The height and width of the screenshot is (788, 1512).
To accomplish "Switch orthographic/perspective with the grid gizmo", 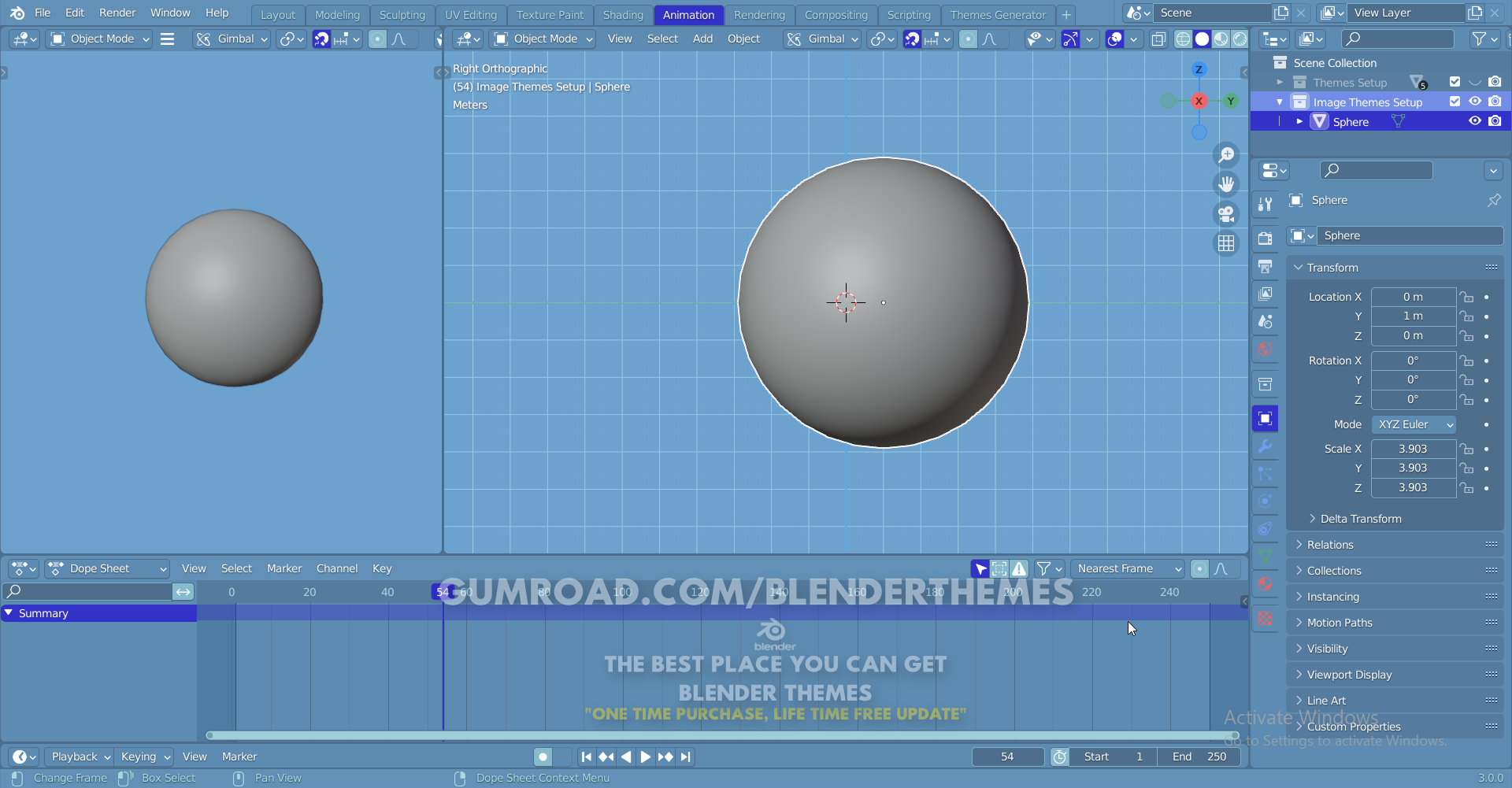I will tap(1226, 244).
